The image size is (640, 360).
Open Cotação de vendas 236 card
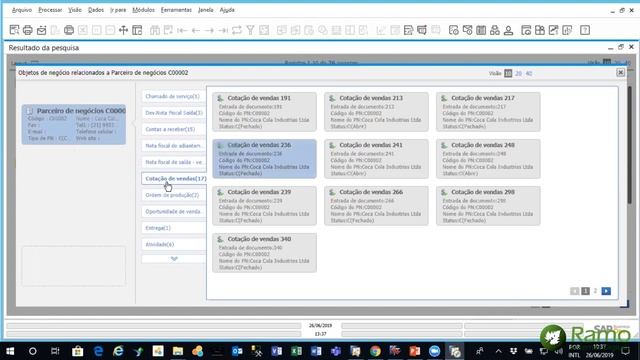click(264, 159)
